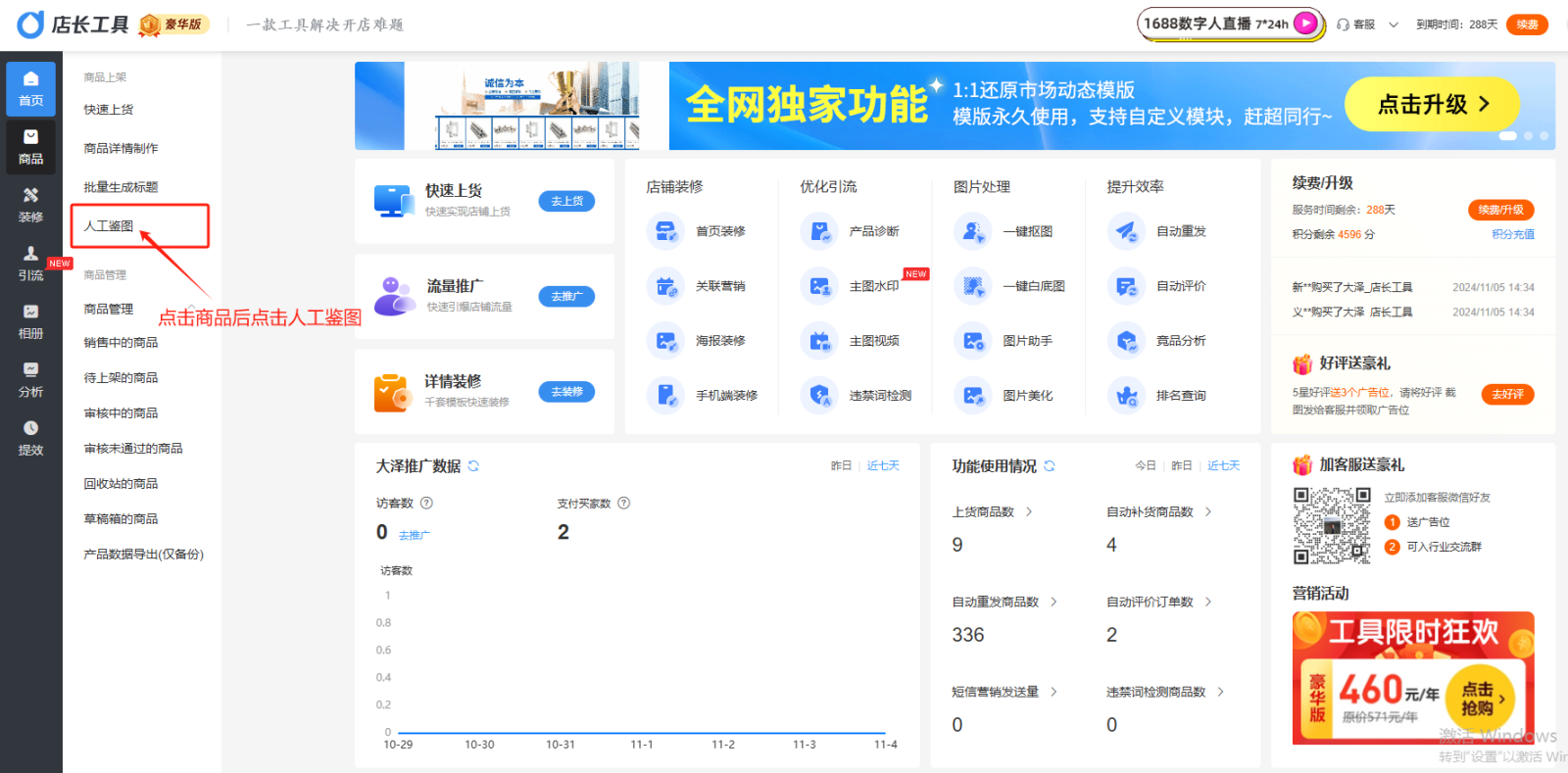Open 产品诊断 tool
This screenshot has height=773, width=1568.
click(x=851, y=231)
